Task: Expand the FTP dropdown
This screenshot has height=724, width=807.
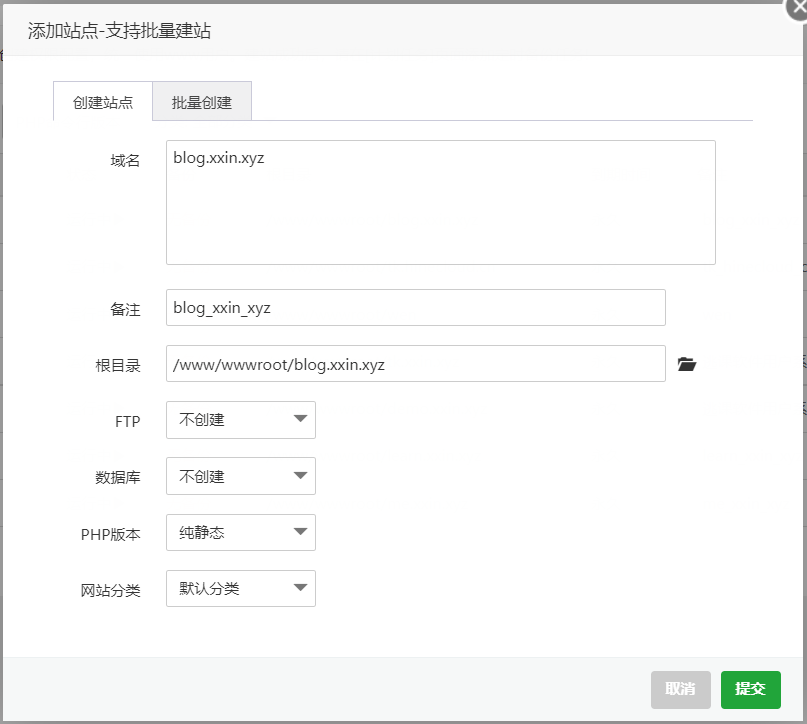Action: click(240, 420)
